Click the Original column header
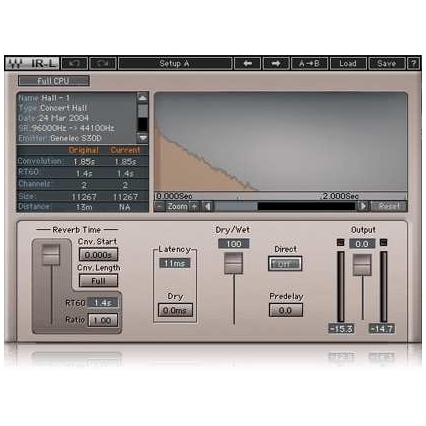 tap(84, 150)
